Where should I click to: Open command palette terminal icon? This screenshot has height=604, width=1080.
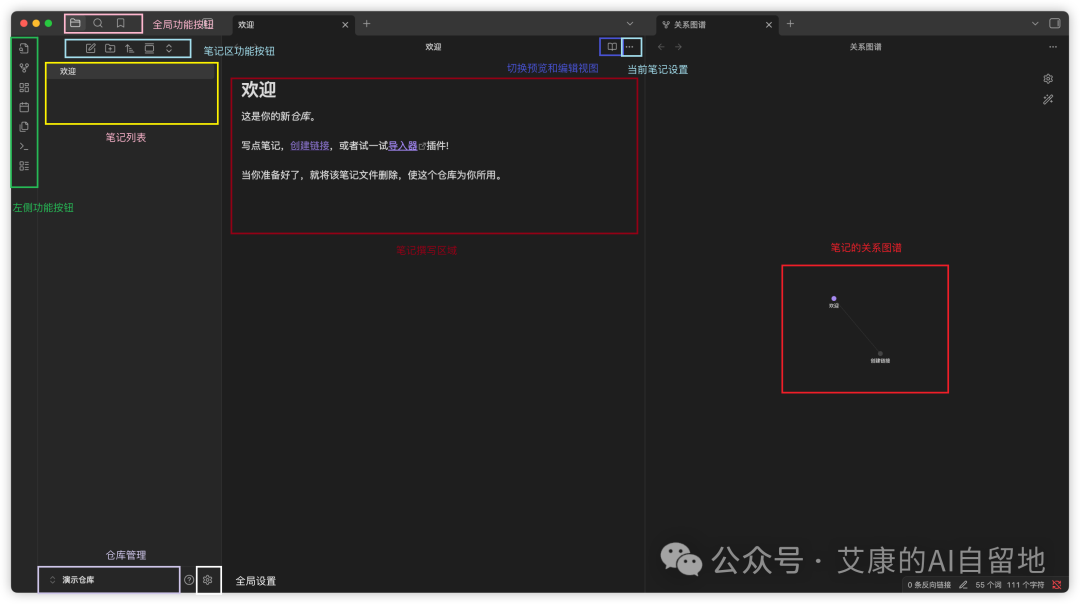(x=24, y=146)
